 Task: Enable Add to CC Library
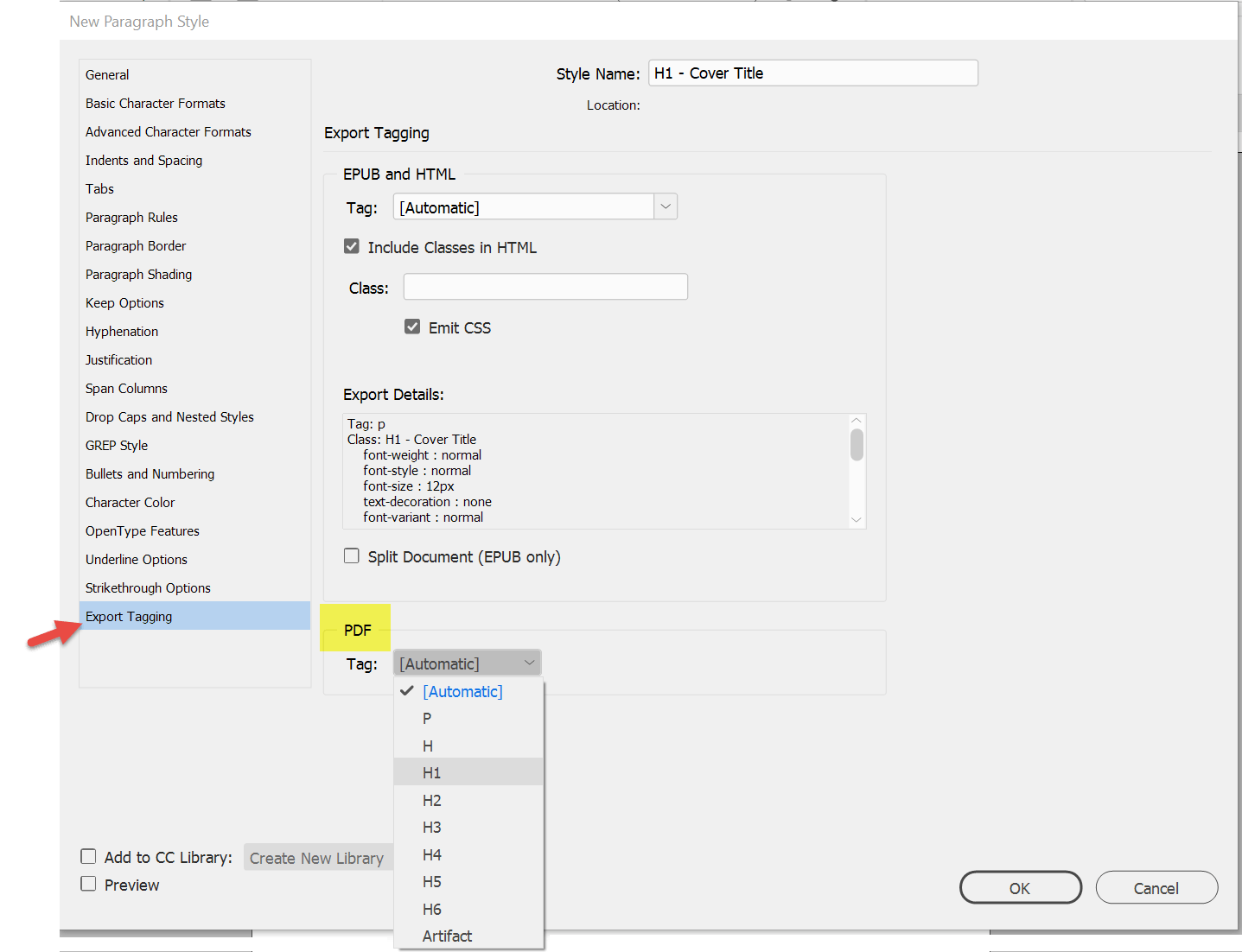[x=88, y=856]
